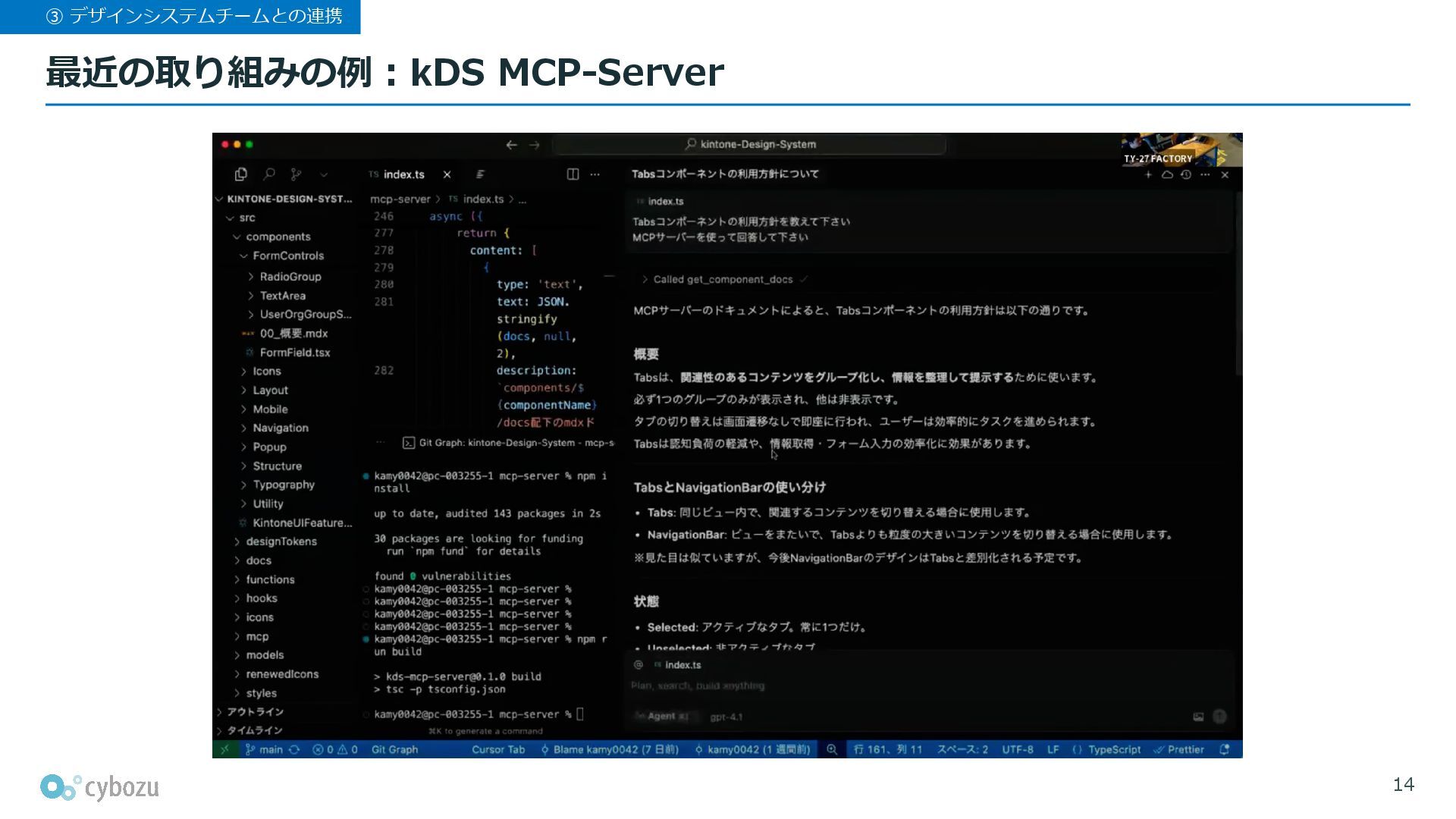Click the kintone-Design-System search bar
Screen dimensions: 1456x819
point(749,144)
